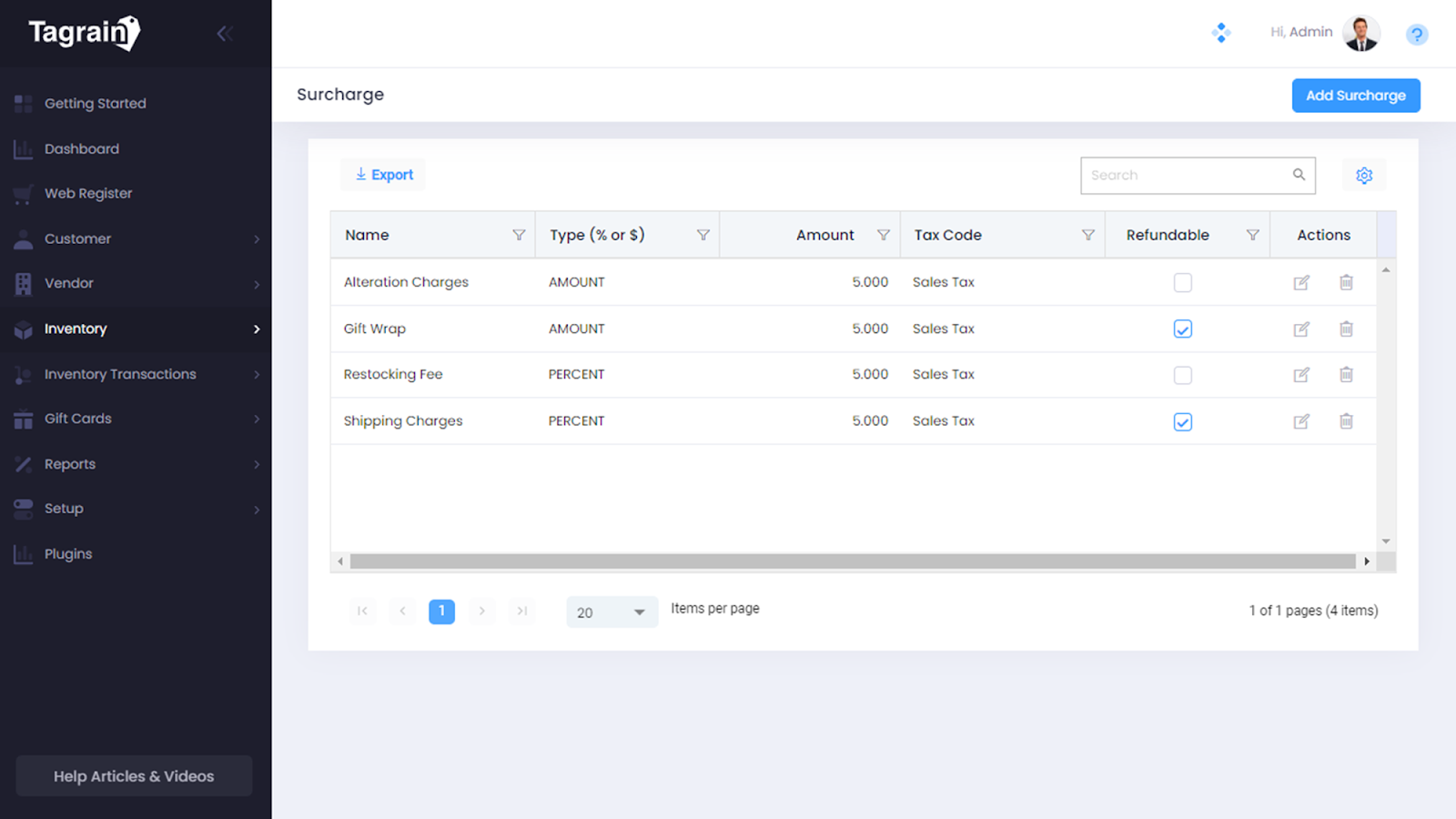Click edit icon for Alteration Charges row
Screen dimensions: 1456x819
tap(1301, 283)
